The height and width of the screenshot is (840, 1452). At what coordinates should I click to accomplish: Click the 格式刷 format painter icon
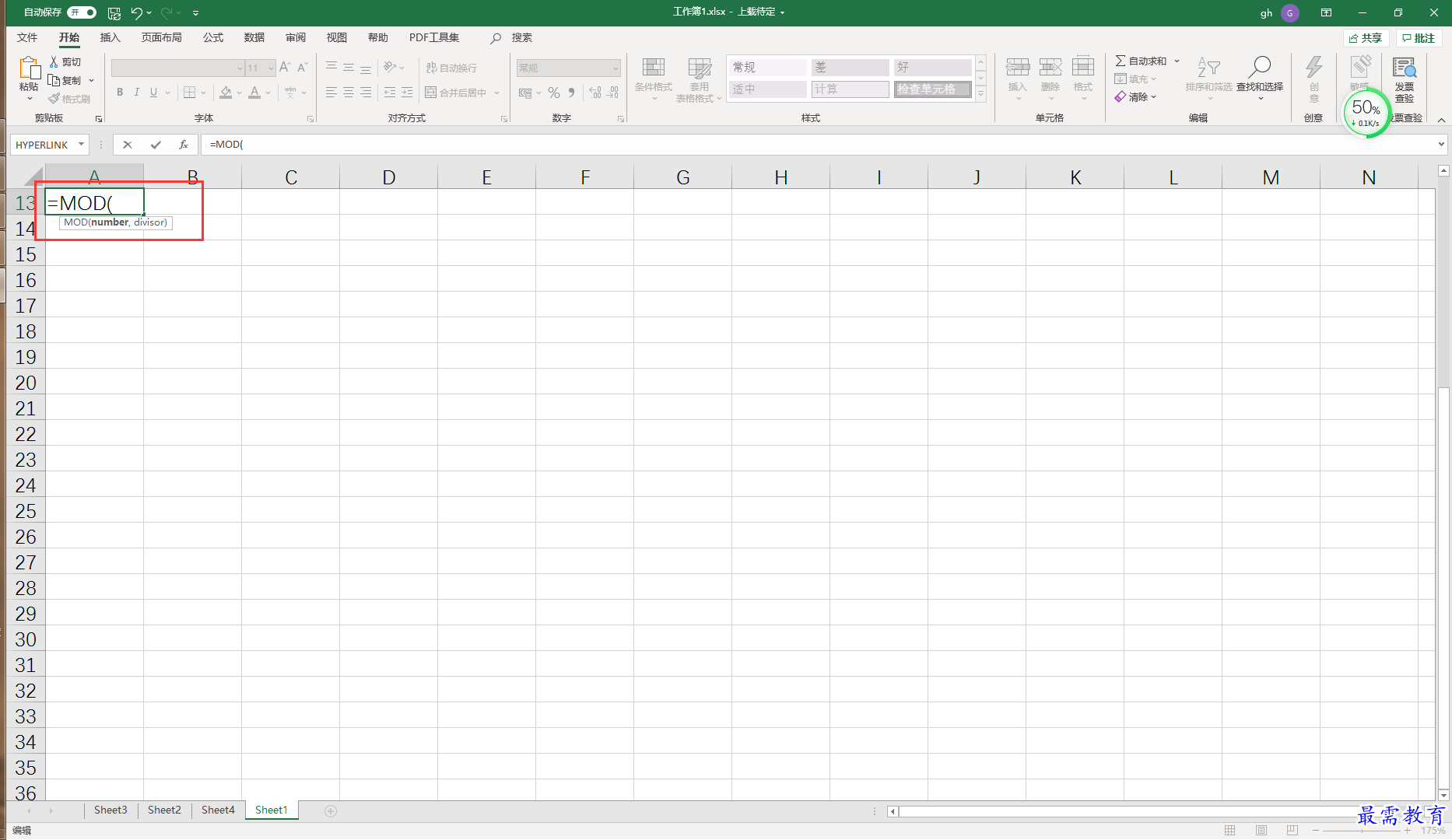coord(54,99)
